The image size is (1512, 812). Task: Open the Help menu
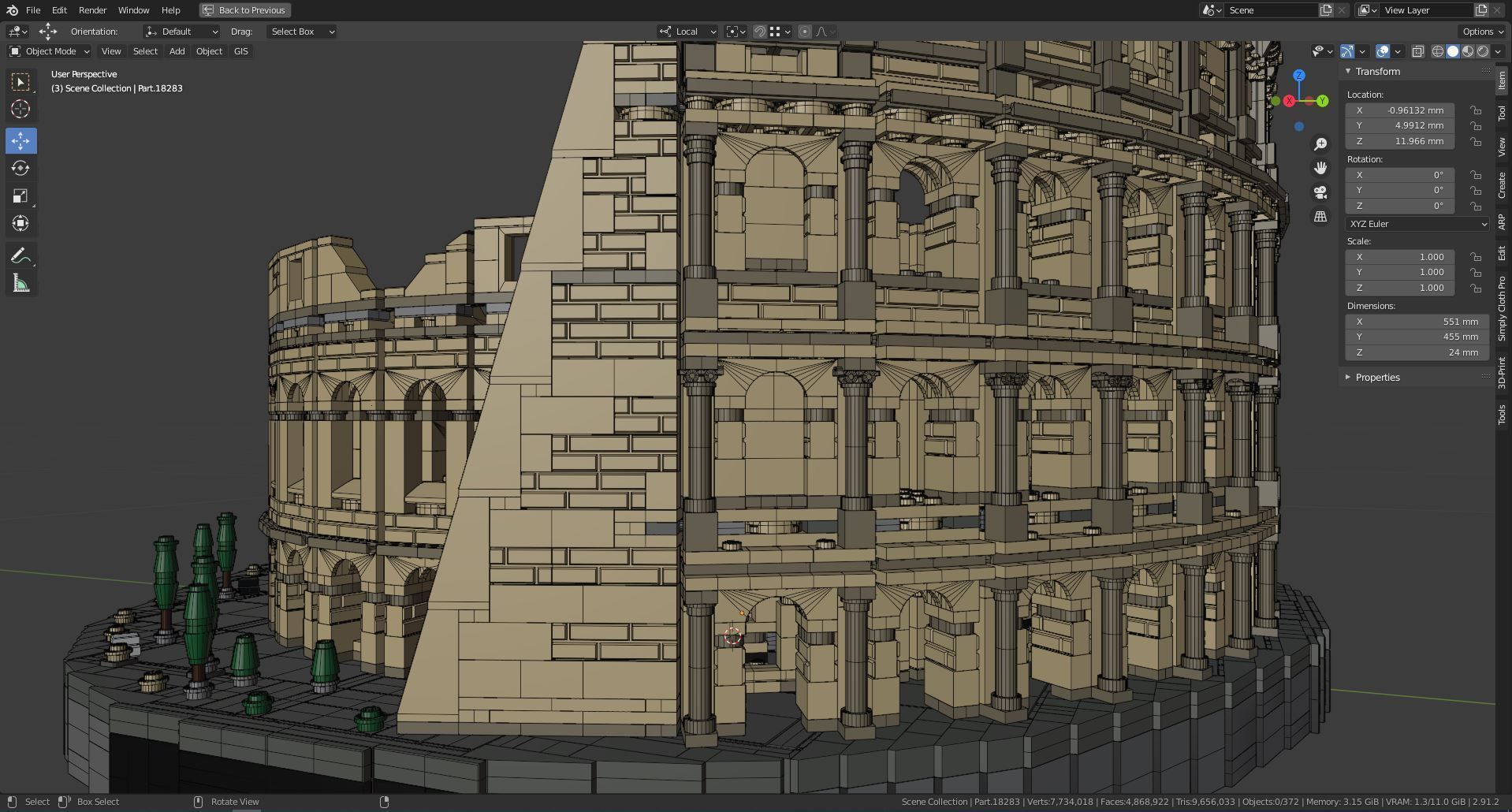(170, 10)
